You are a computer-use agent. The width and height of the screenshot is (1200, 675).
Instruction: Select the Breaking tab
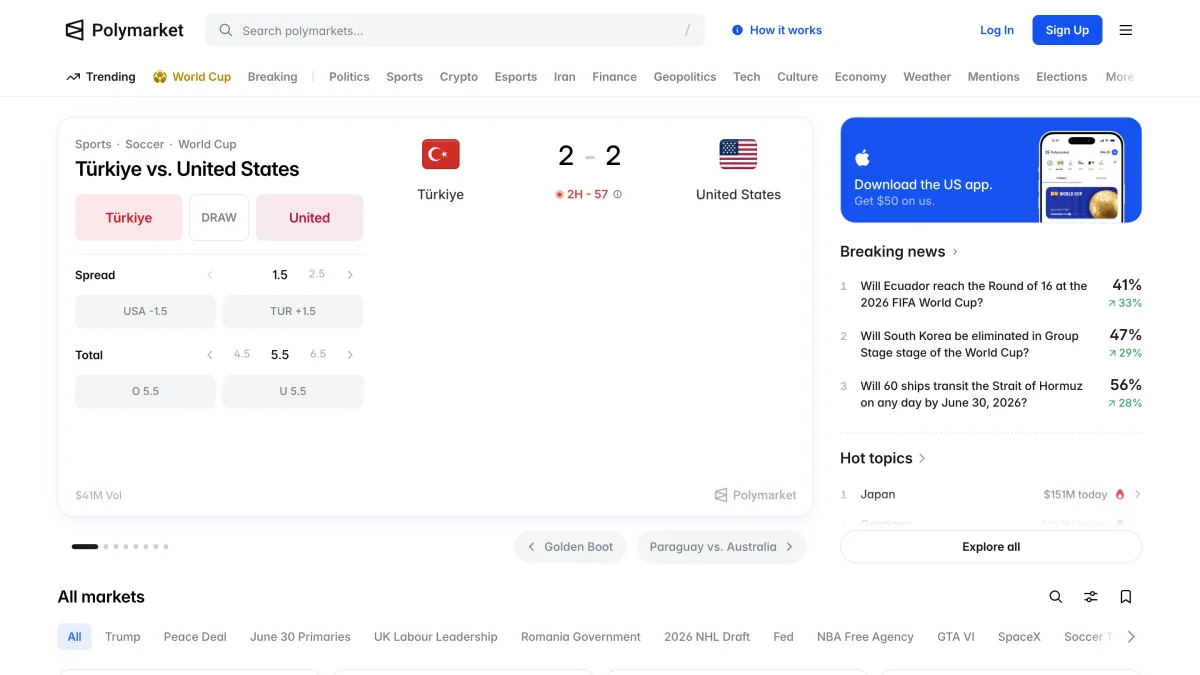[273, 77]
